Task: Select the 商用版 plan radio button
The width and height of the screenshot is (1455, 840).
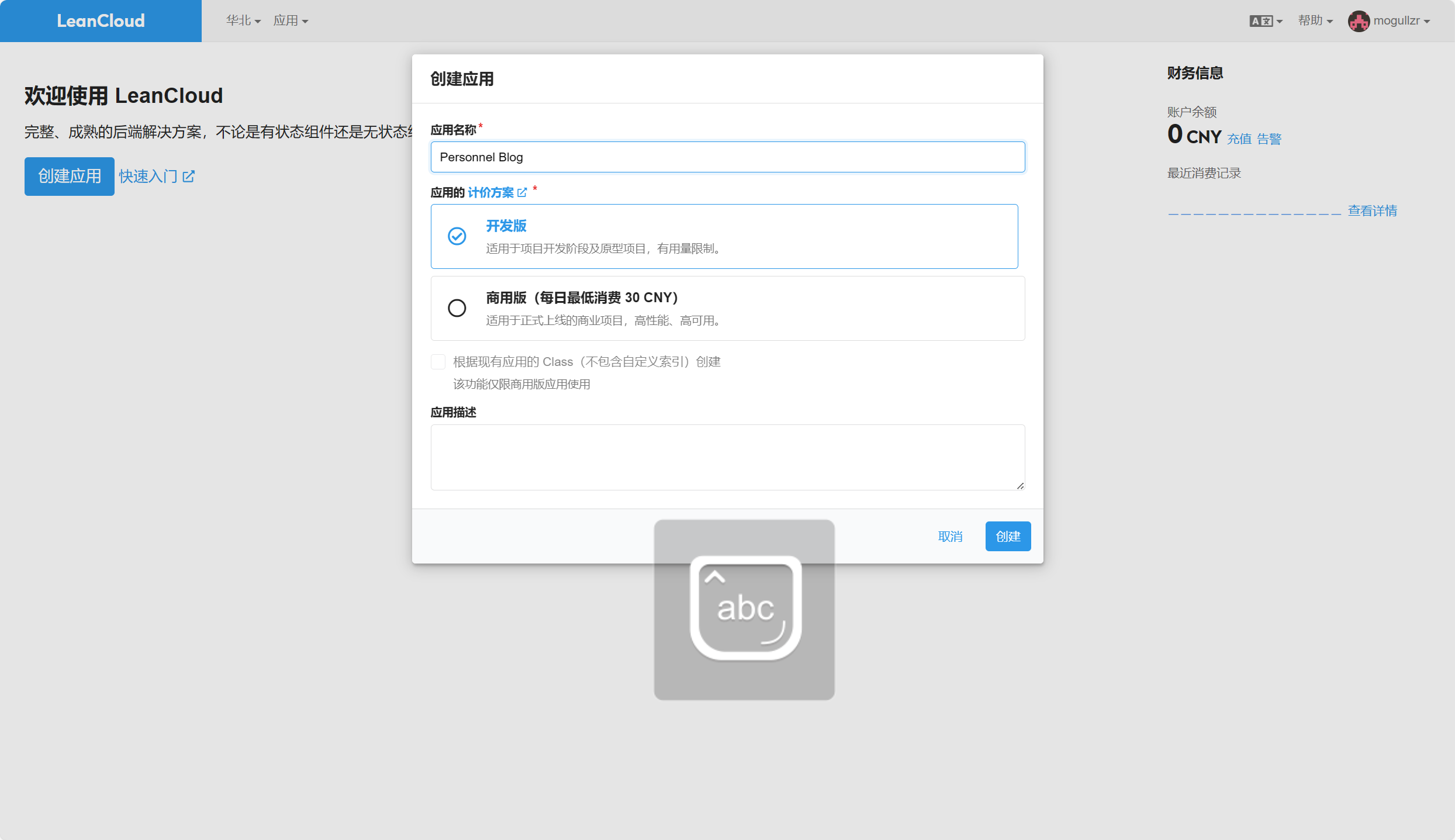Action: tap(457, 308)
